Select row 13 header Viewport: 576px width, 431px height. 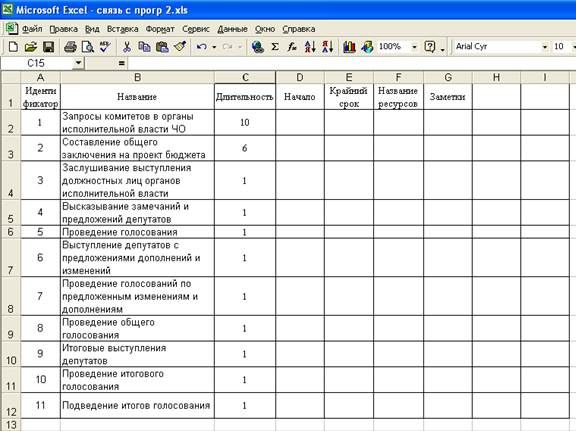pyautogui.click(x=11, y=425)
